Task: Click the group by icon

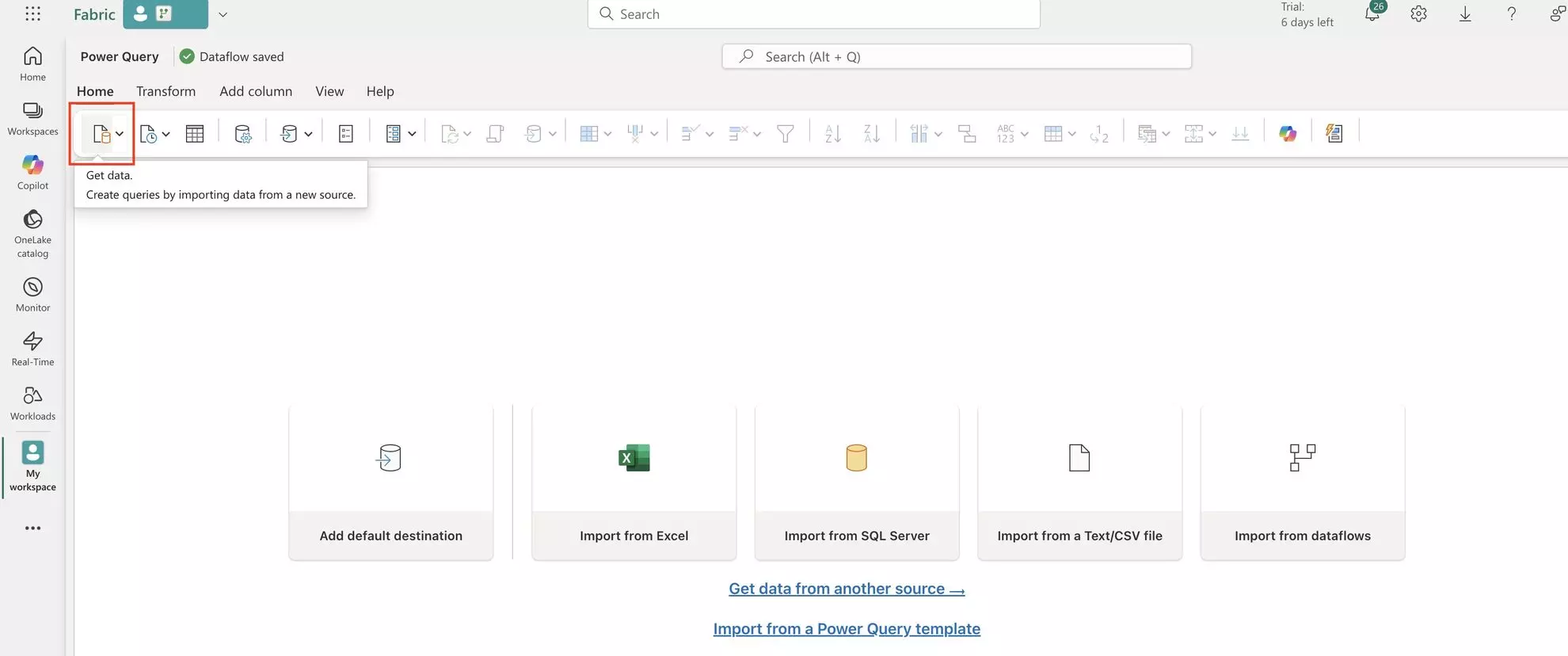Action: click(x=967, y=134)
